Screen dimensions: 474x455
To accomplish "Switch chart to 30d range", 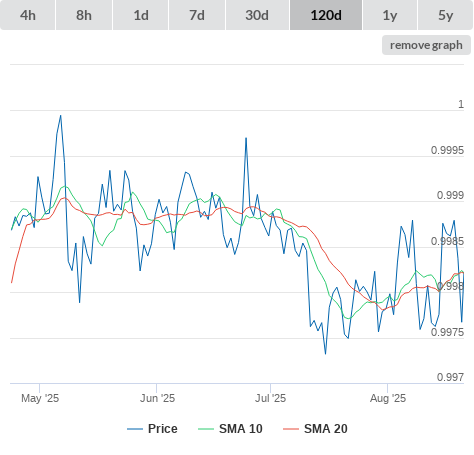I will [257, 15].
